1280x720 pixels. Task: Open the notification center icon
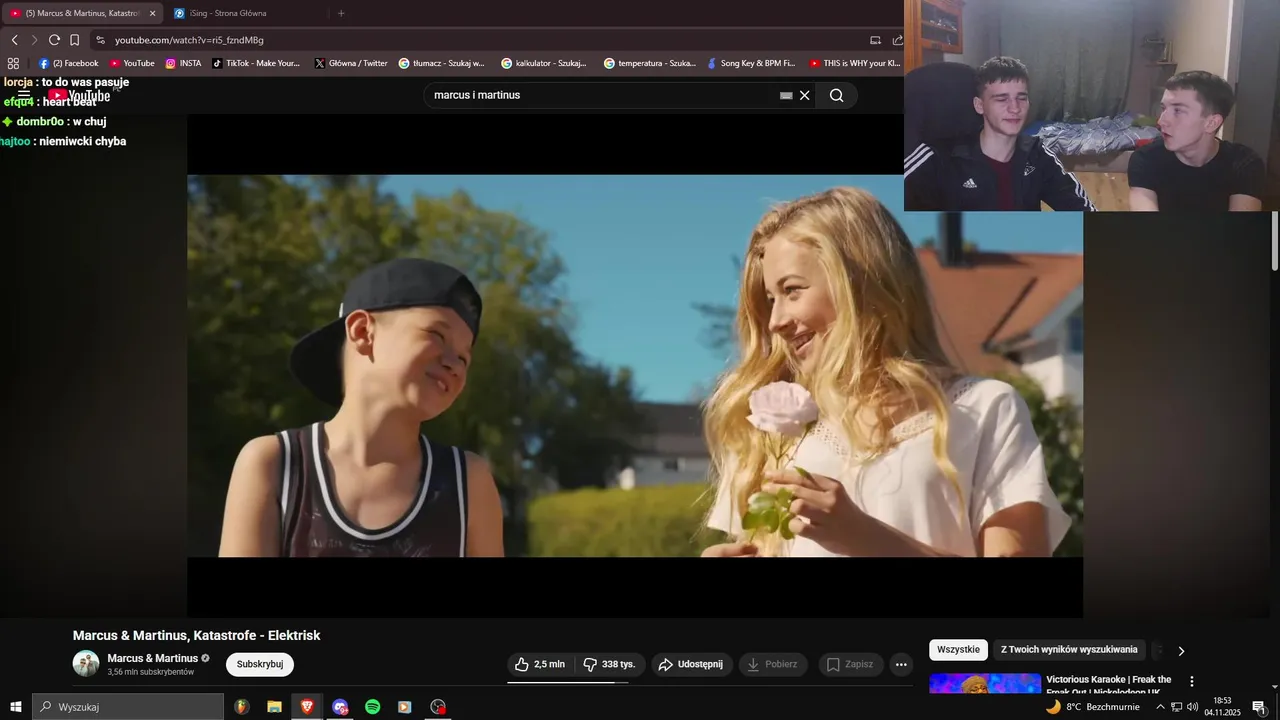pos(1259,707)
